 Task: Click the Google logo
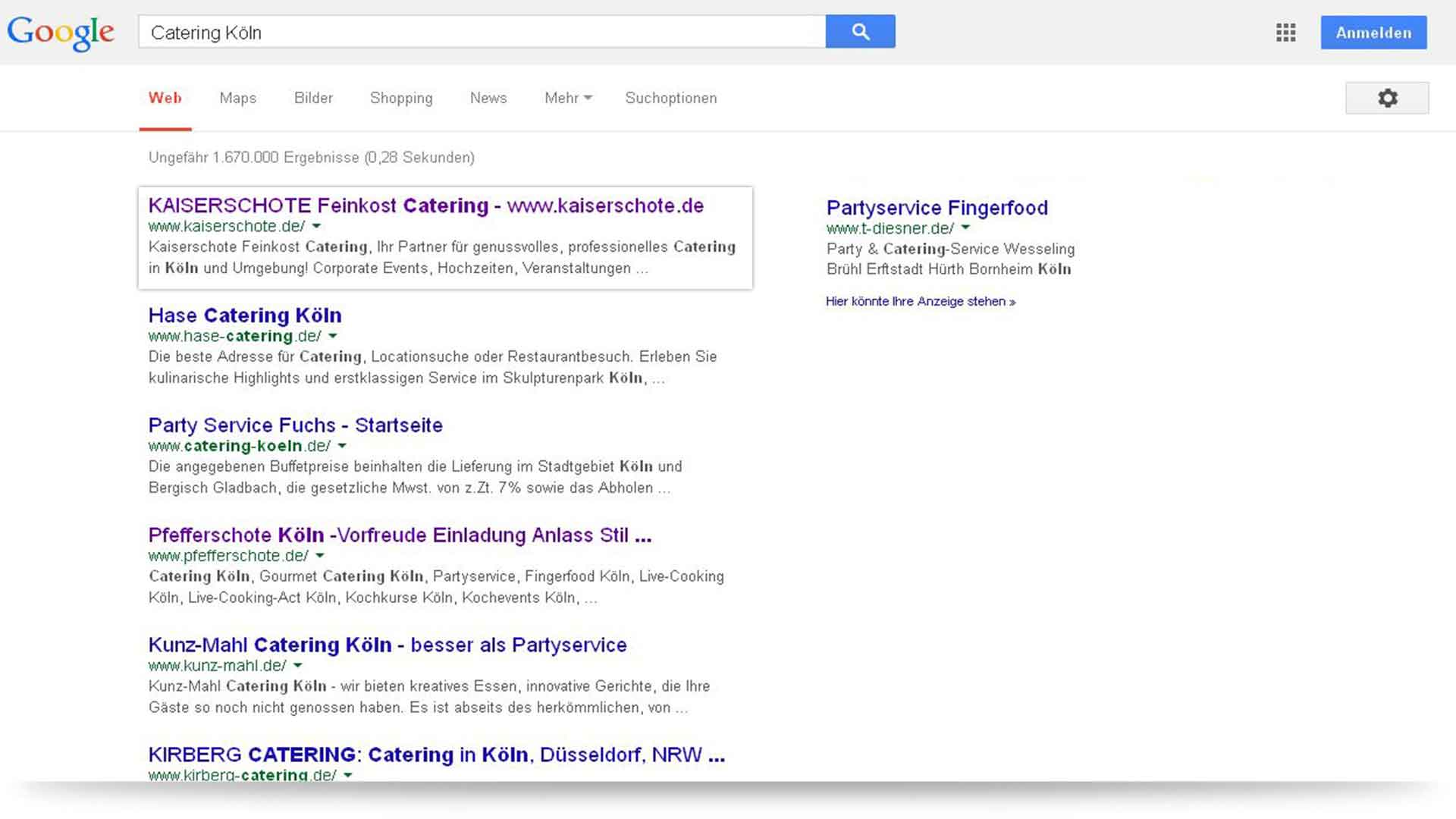61,33
